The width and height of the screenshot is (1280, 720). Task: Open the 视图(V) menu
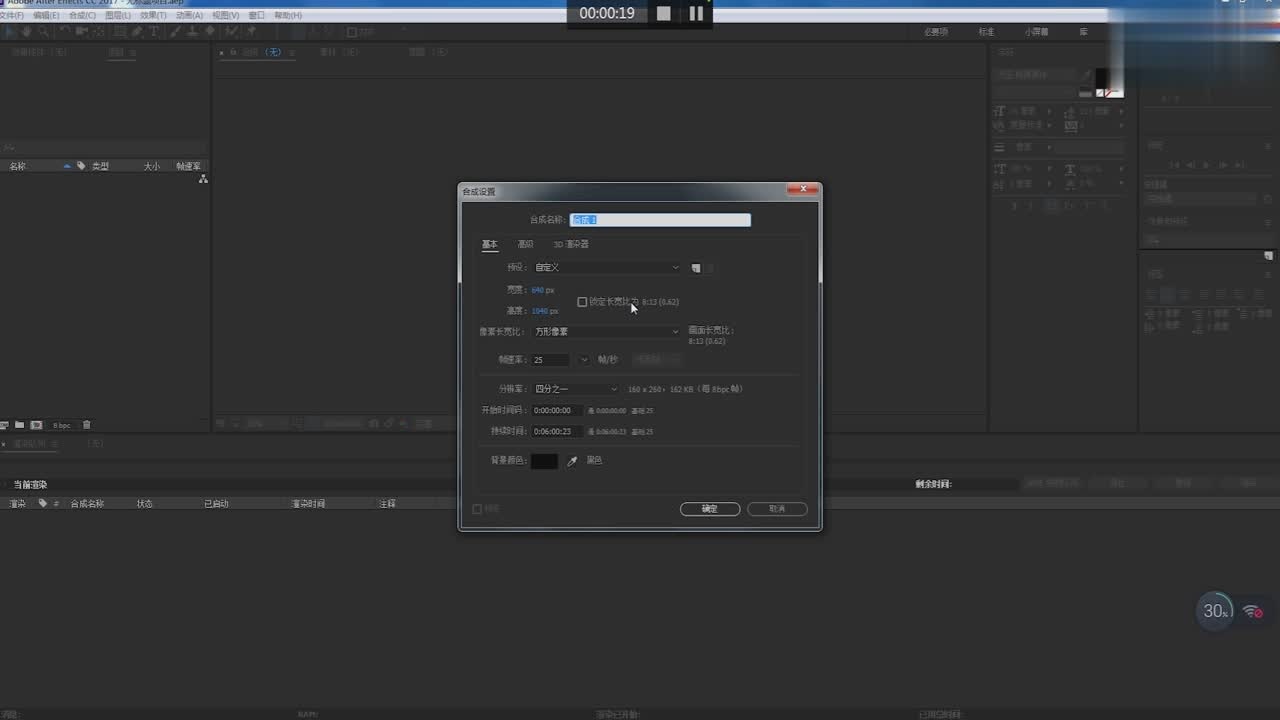(x=225, y=16)
